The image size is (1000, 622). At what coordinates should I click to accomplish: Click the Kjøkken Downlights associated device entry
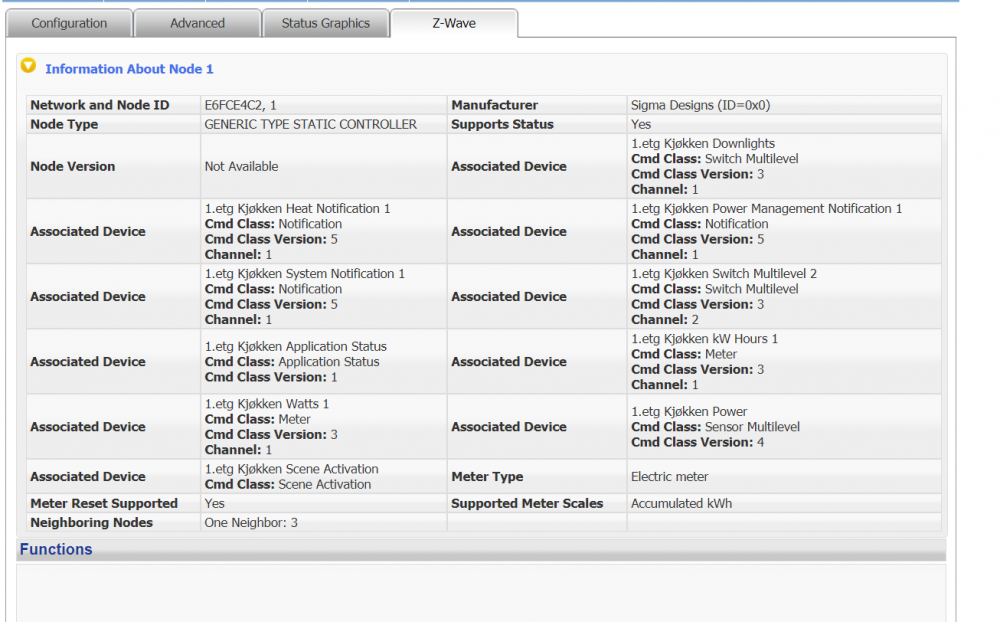703,144
